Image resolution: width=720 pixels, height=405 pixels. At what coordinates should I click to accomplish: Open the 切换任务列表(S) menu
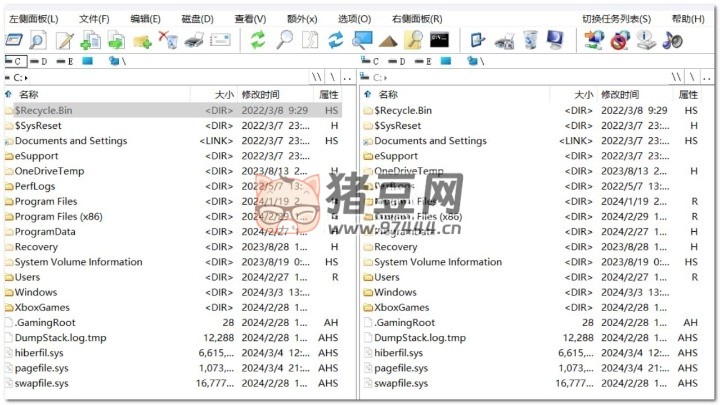coord(615,19)
